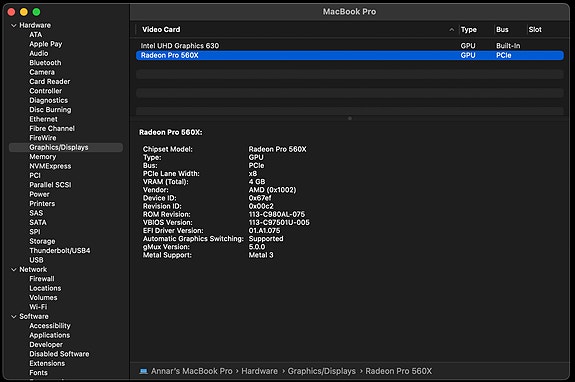The height and width of the screenshot is (382, 575).
Task: Select the Intel UHD Graphics 630 row
Action: (x=350, y=46)
